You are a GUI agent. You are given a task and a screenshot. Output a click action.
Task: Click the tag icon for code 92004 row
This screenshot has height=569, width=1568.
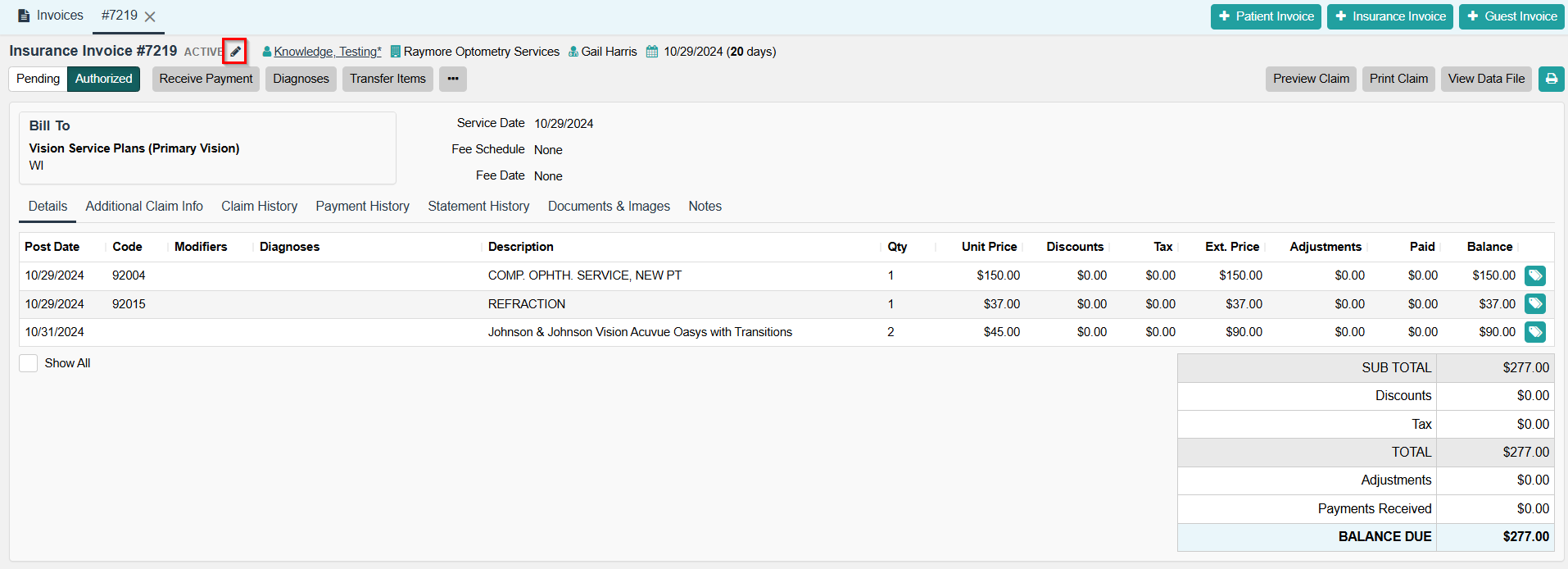click(1534, 275)
